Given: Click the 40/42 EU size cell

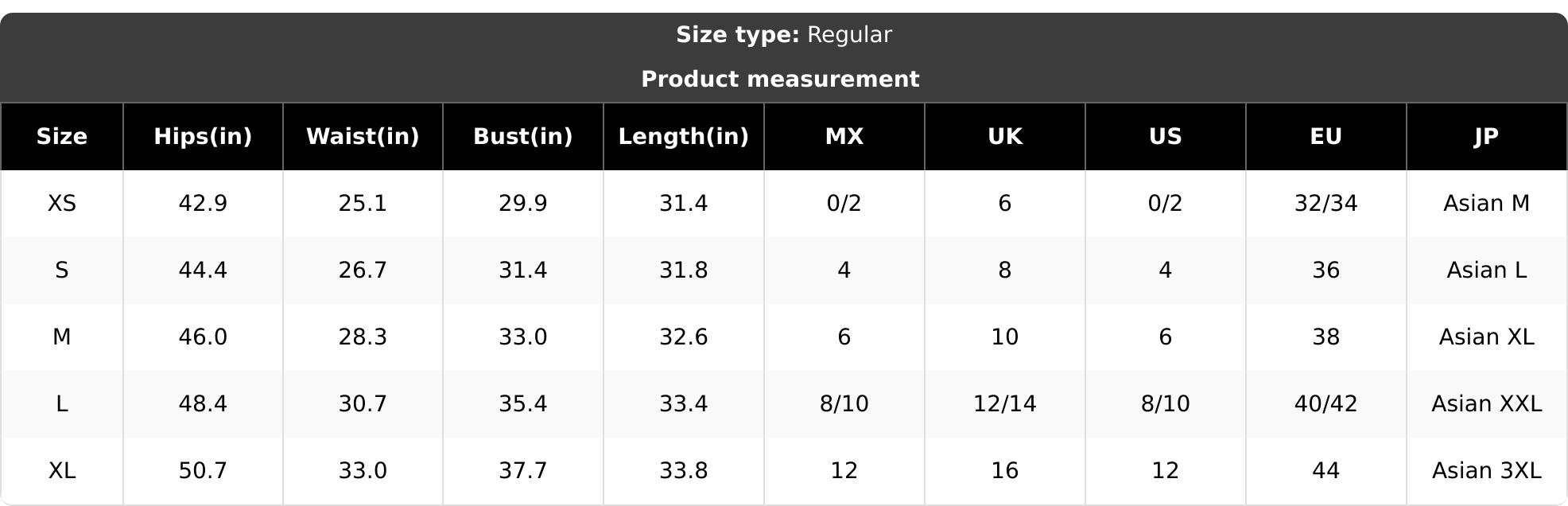Looking at the screenshot, I should coord(1326,404).
